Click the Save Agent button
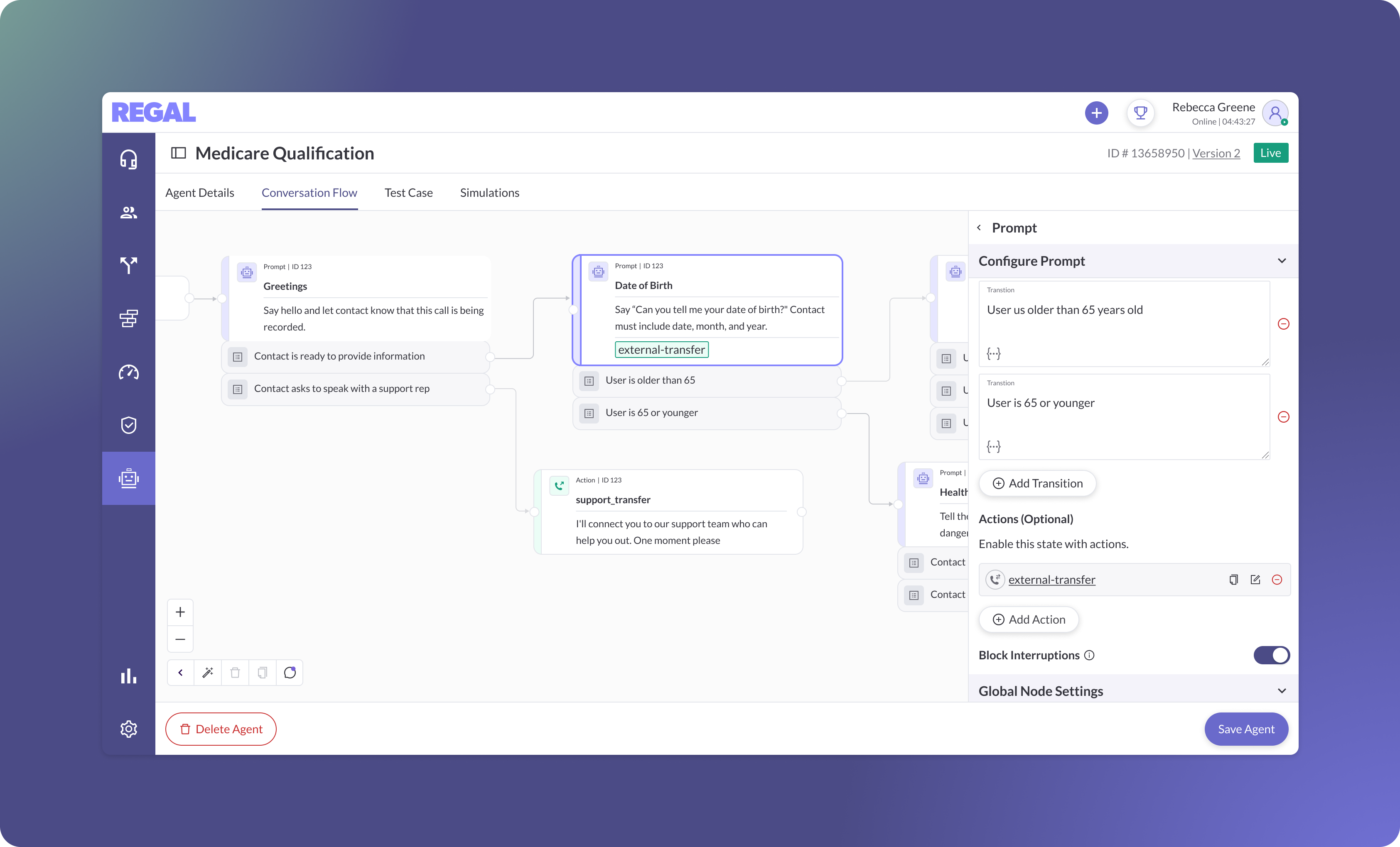The height and width of the screenshot is (847, 1400). 1245,729
